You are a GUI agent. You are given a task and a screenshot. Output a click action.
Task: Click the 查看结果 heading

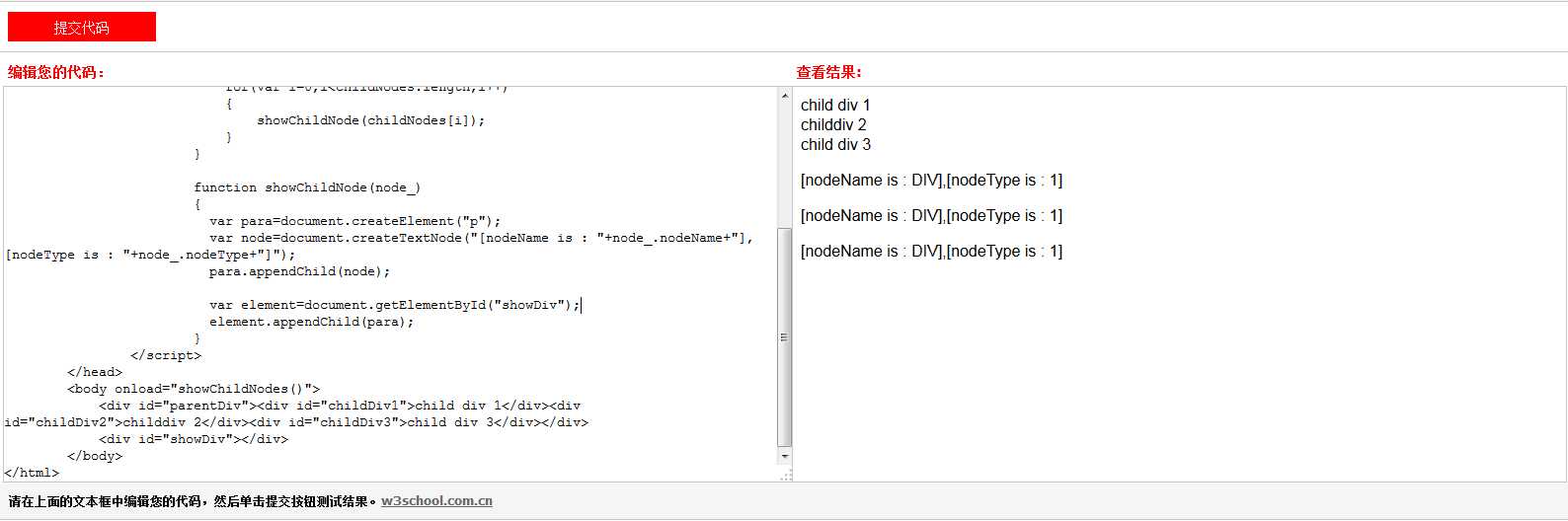point(829,72)
